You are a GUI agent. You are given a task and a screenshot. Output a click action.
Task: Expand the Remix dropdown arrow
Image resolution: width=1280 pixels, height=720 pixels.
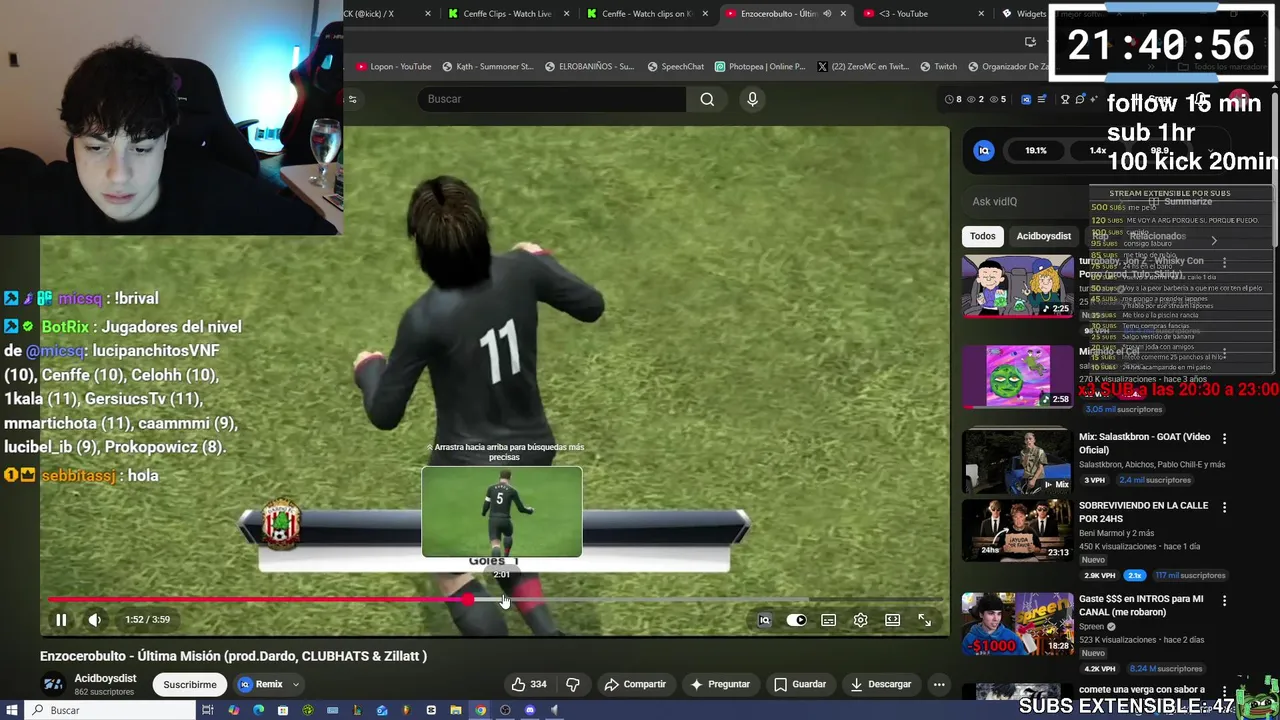[296, 684]
